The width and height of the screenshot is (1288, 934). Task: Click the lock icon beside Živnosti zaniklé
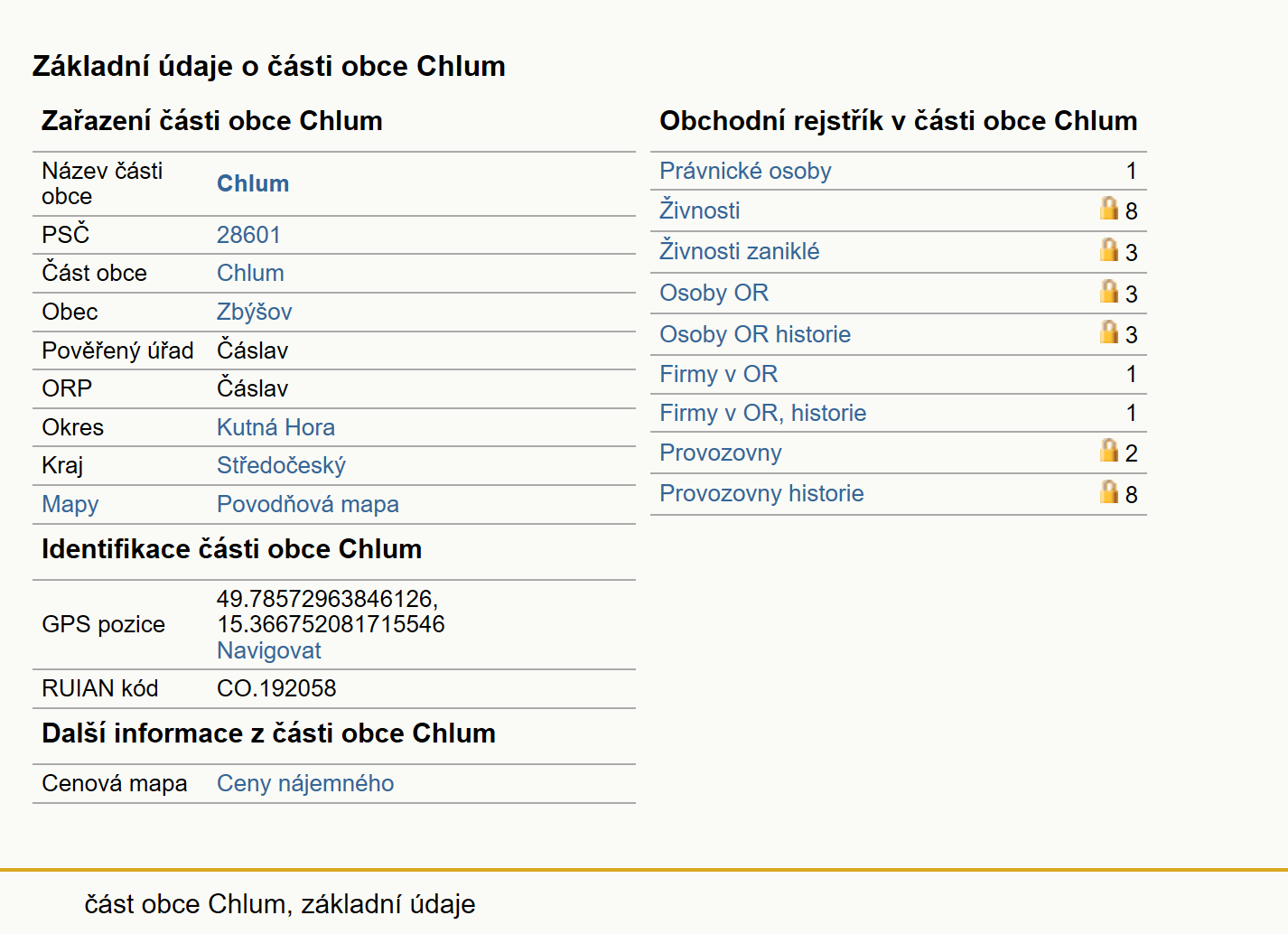(x=1108, y=249)
